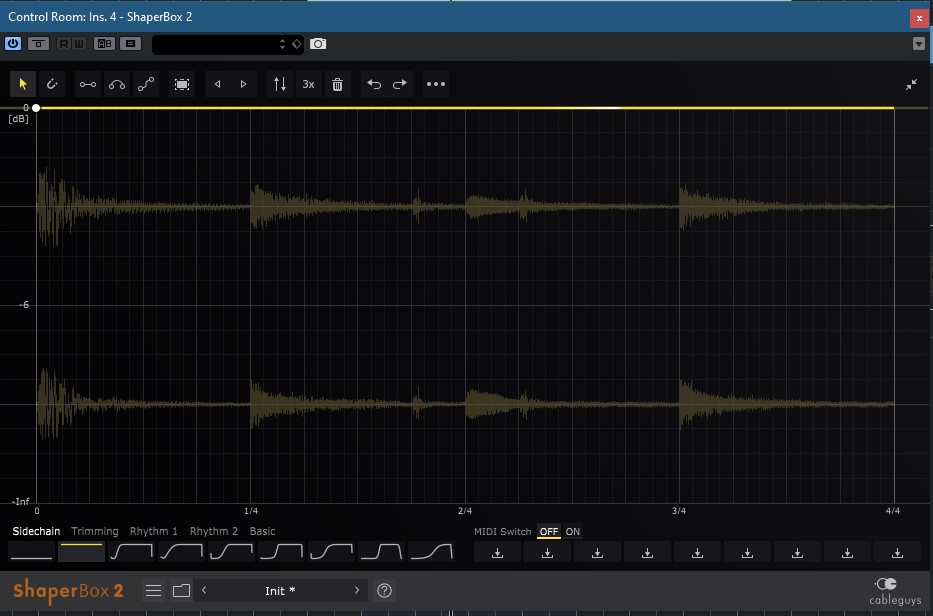This screenshot has height=616, width=933.
Task: Click the cableguys logo
Action: coord(894,592)
